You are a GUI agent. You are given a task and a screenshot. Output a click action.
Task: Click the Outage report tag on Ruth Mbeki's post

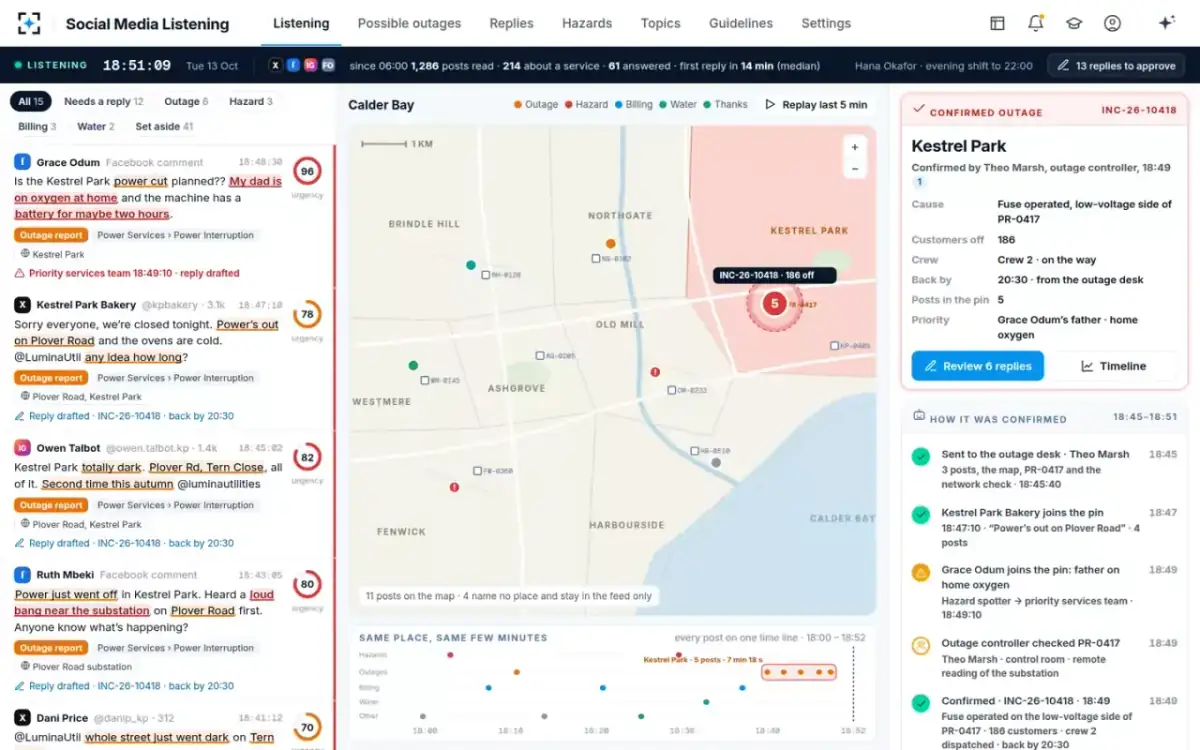pyautogui.click(x=51, y=648)
